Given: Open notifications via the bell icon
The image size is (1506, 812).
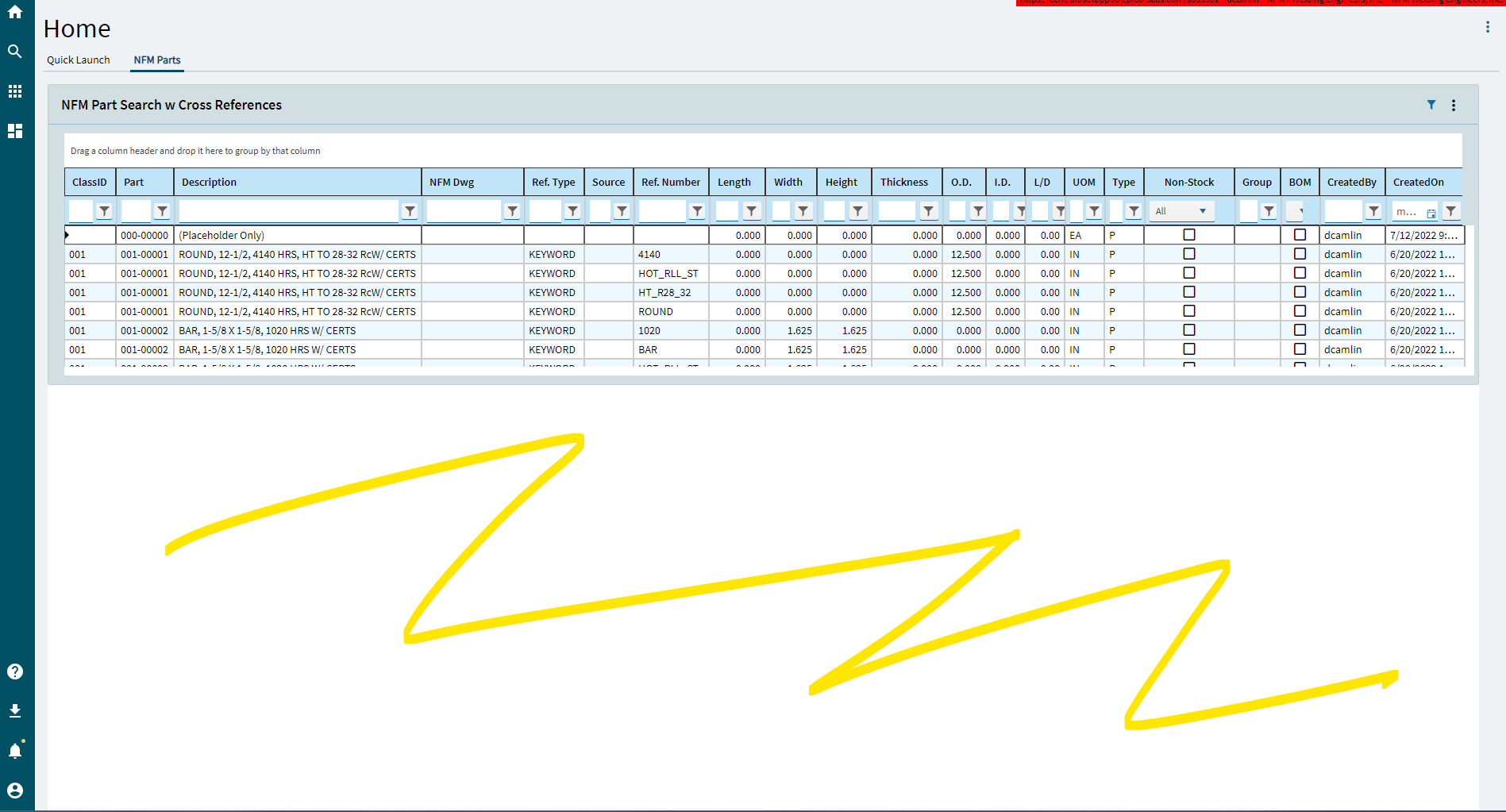Looking at the screenshot, I should [14, 749].
